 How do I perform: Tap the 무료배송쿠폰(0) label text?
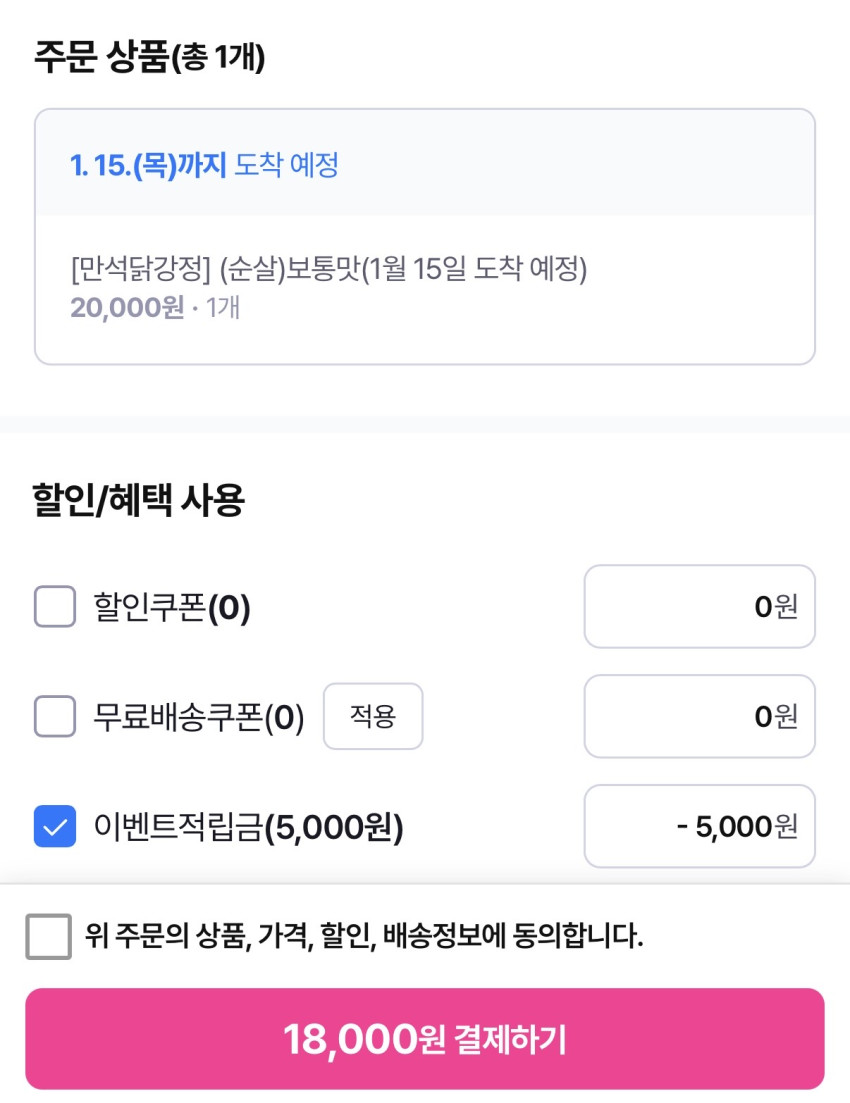[x=198, y=717]
